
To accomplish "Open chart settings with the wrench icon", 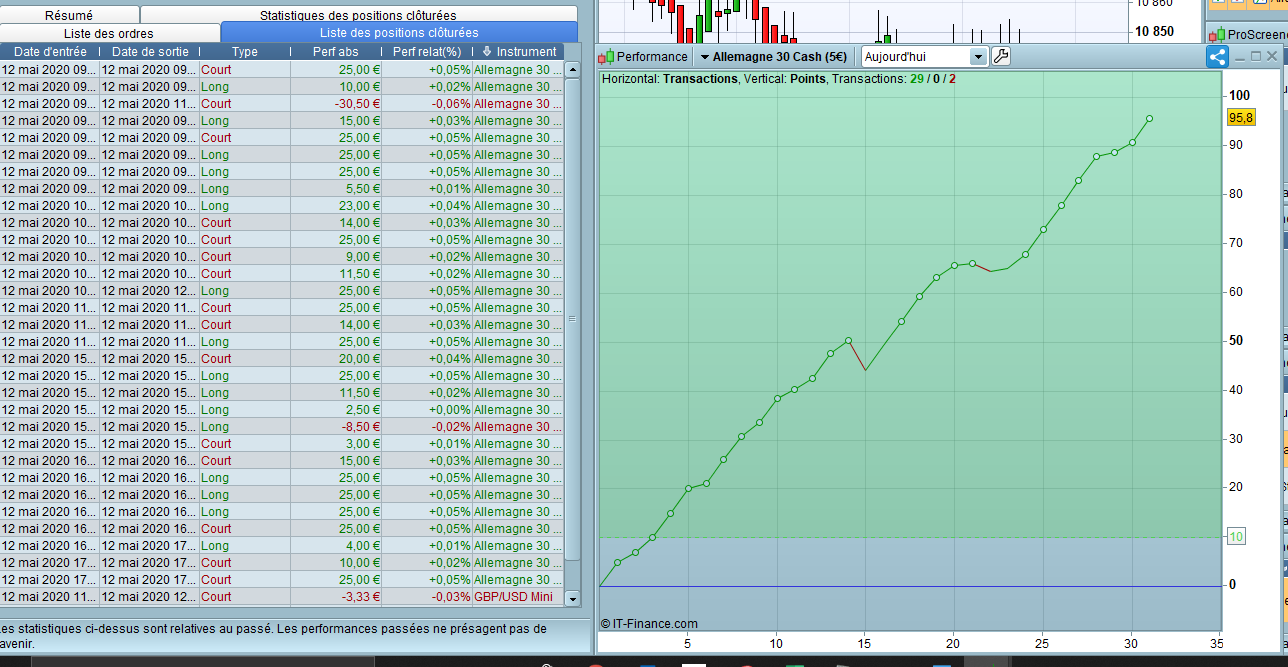I will point(1001,57).
